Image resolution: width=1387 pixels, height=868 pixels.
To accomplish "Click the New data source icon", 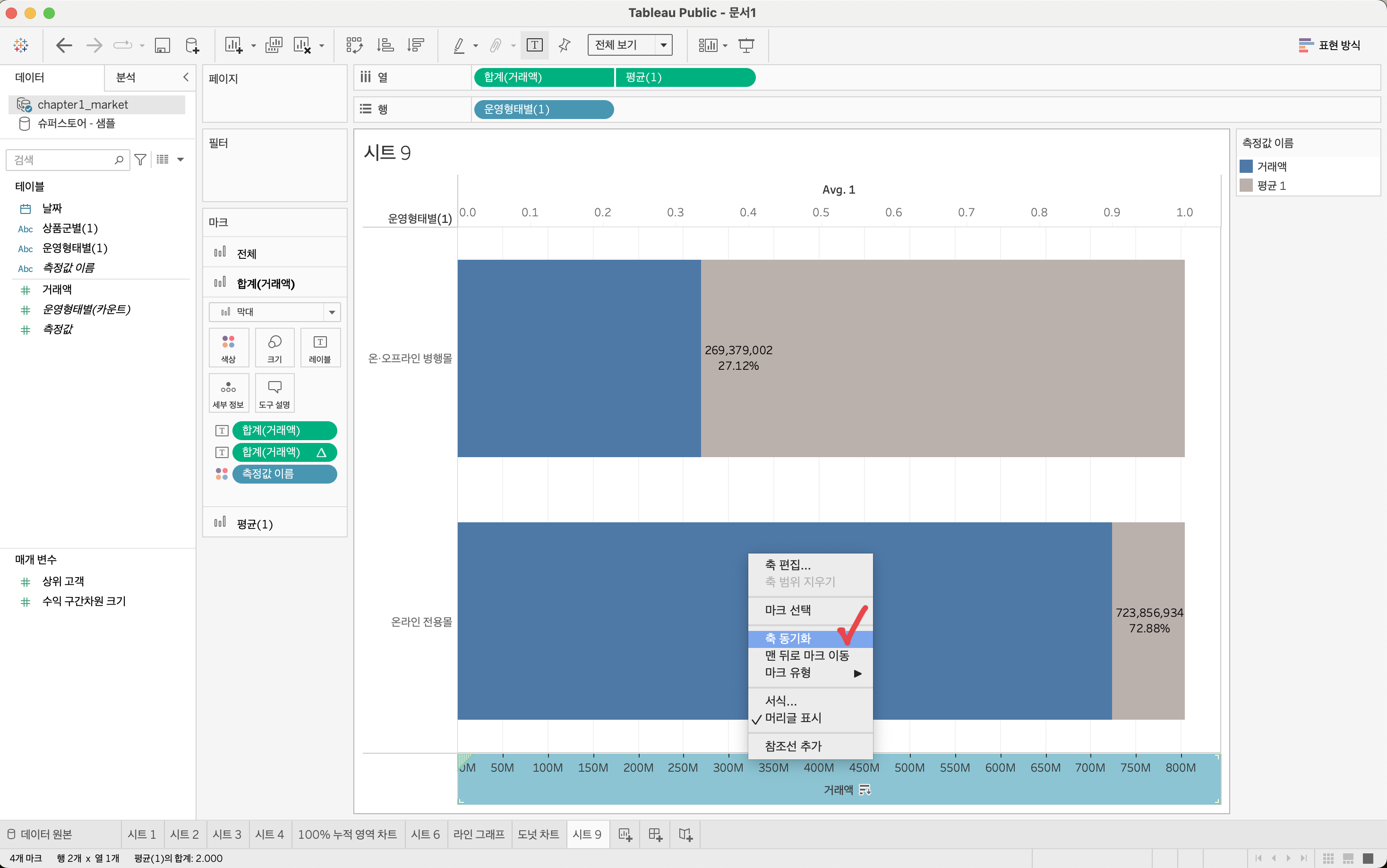I will 192,45.
